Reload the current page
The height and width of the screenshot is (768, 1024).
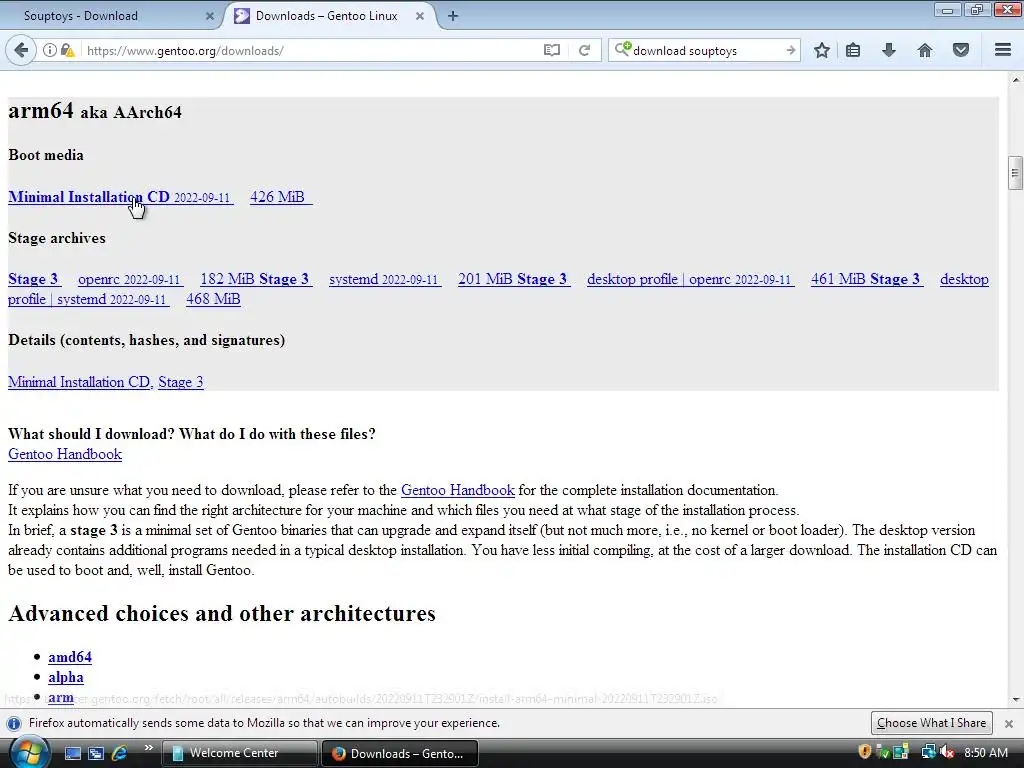click(x=584, y=50)
